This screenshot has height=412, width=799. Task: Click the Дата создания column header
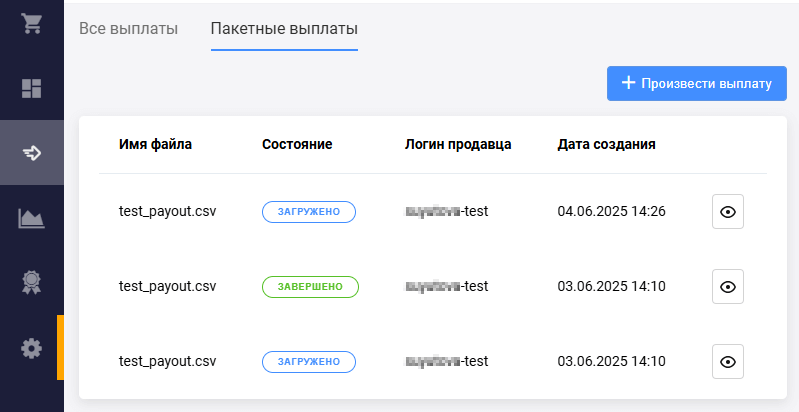click(x=606, y=144)
